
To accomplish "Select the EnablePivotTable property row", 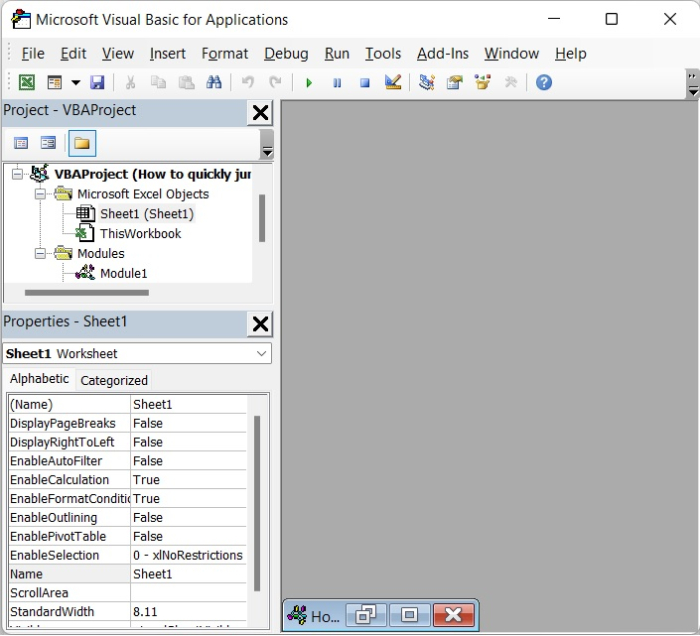I will 127,536.
